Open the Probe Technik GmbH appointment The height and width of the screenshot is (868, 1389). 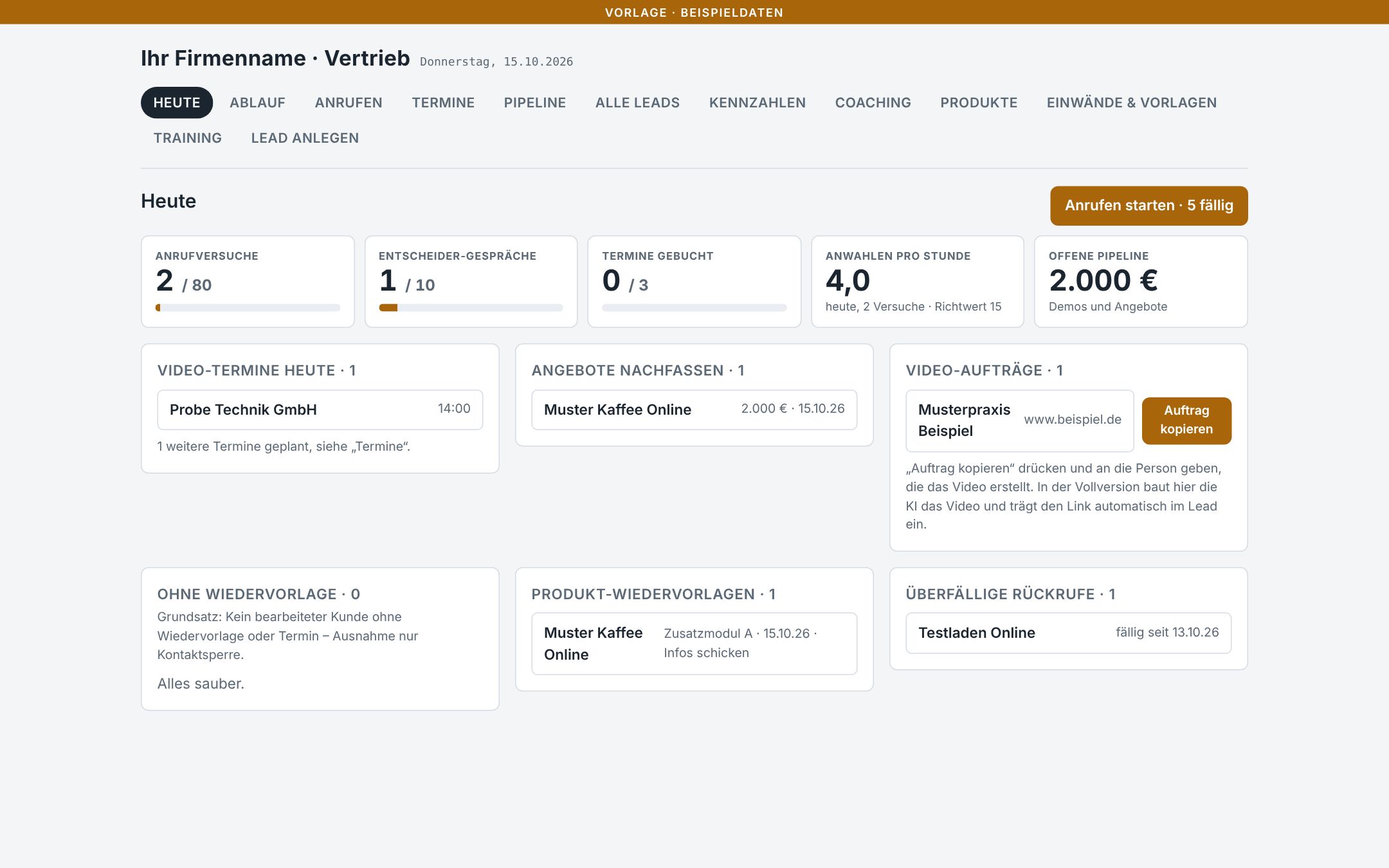click(320, 410)
